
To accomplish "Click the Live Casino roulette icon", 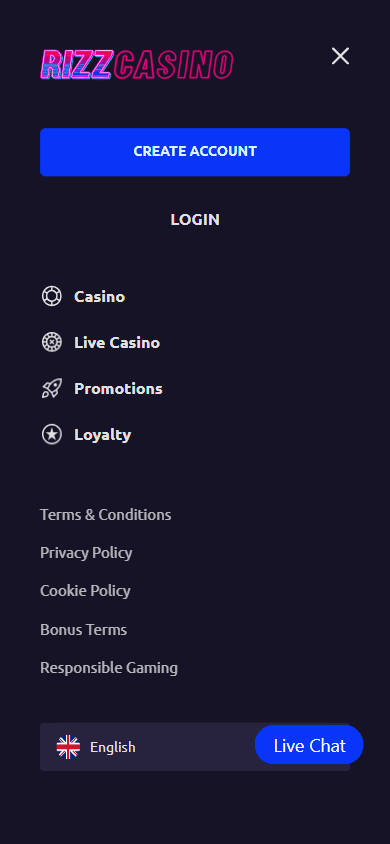I will pos(52,342).
